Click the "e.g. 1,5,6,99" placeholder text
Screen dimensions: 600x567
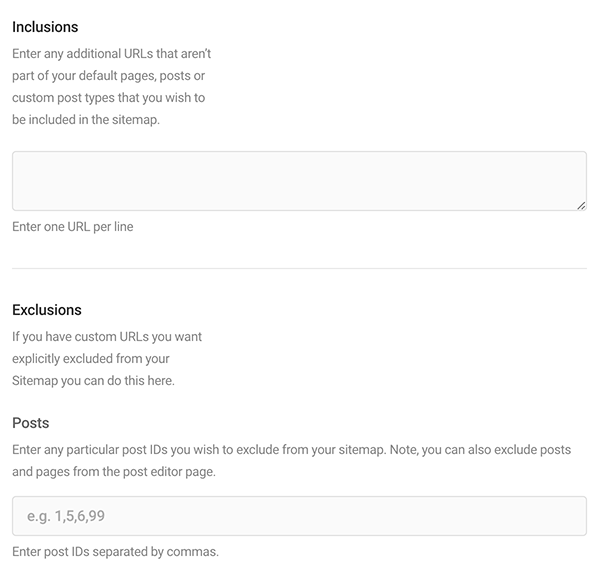65,516
